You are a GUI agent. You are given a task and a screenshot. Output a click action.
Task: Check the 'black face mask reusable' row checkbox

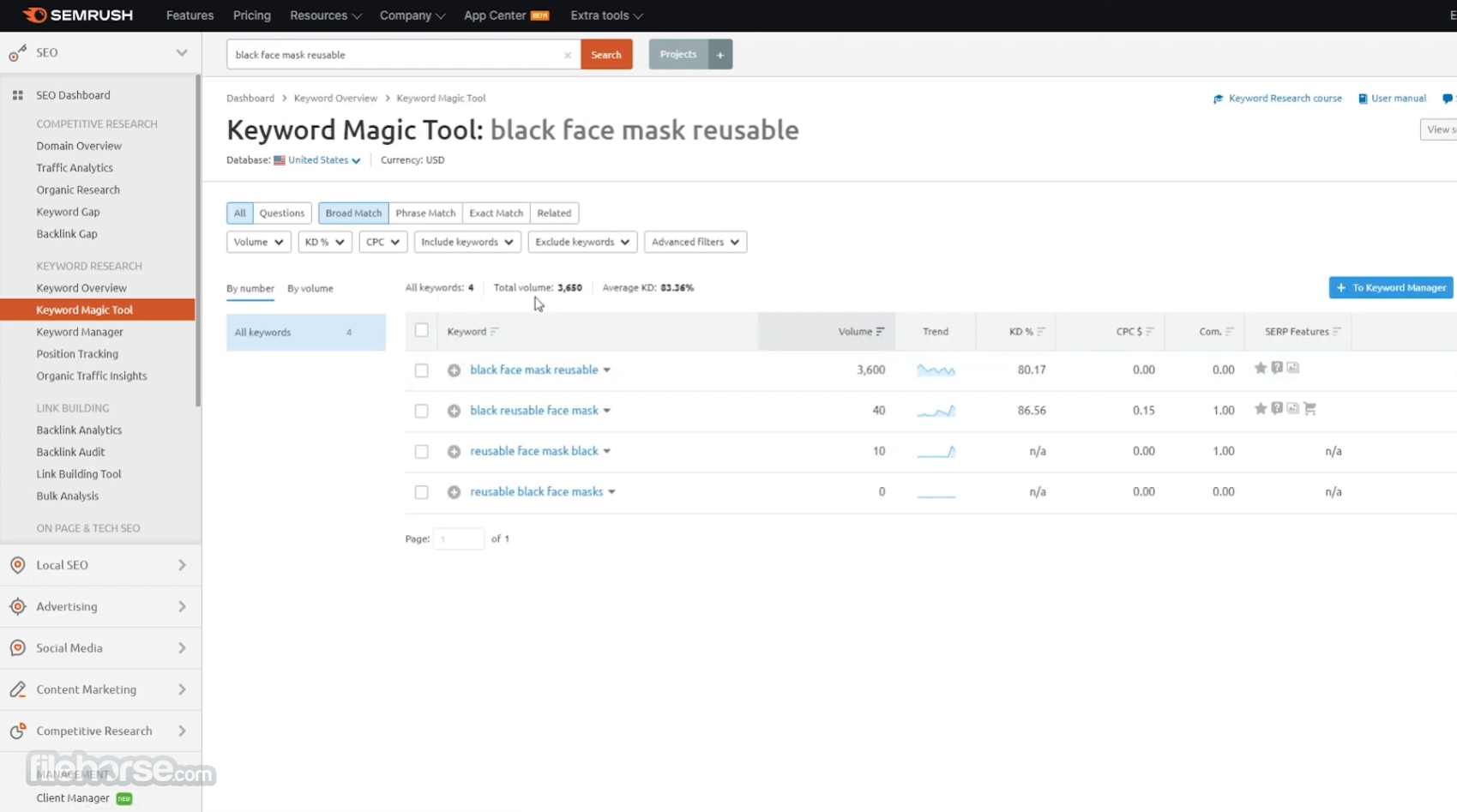(x=421, y=370)
